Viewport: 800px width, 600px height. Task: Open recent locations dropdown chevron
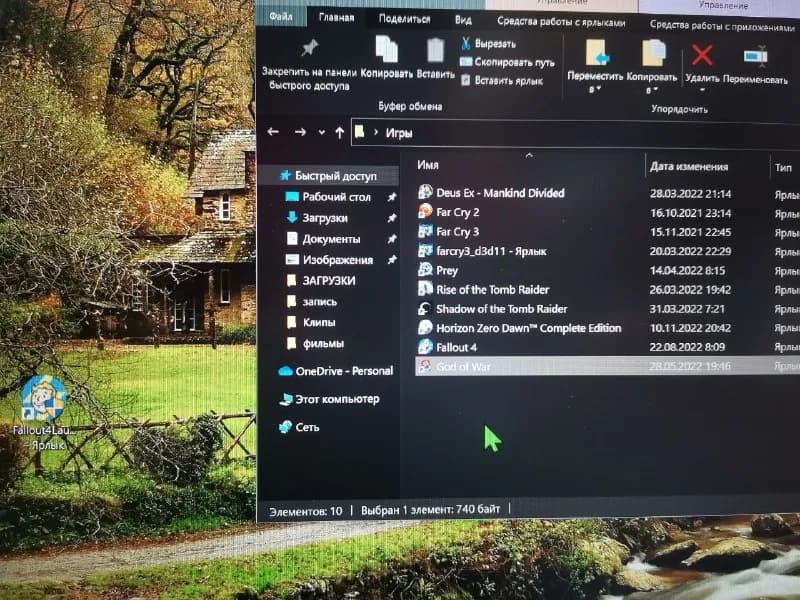coord(322,133)
